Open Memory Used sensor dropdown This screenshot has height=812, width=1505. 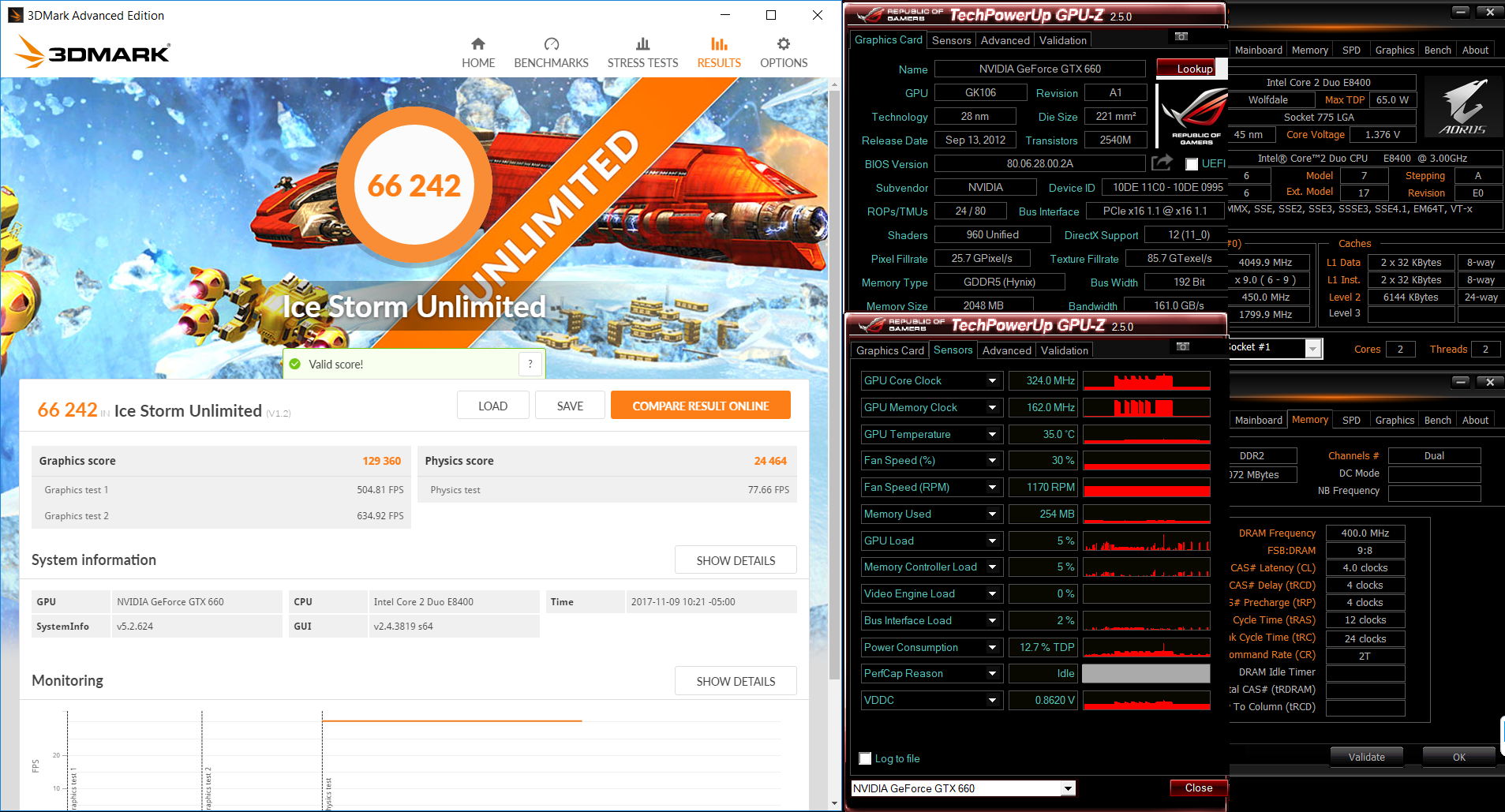click(x=993, y=515)
